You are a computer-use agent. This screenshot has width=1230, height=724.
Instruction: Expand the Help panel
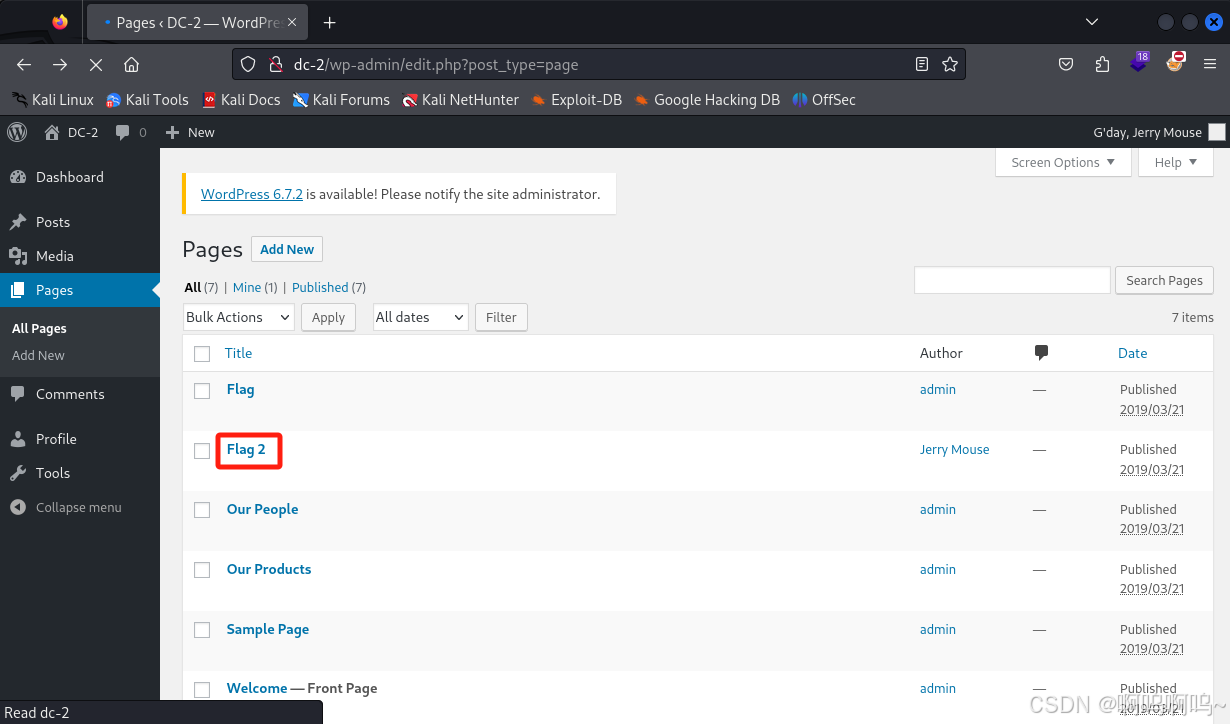tap(1176, 162)
